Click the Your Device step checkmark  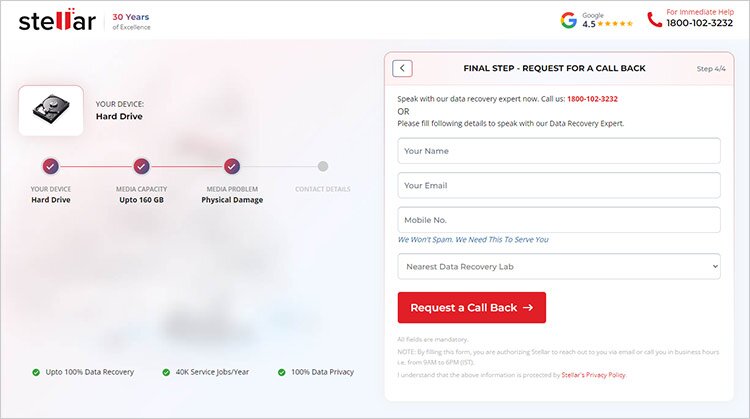(51, 166)
